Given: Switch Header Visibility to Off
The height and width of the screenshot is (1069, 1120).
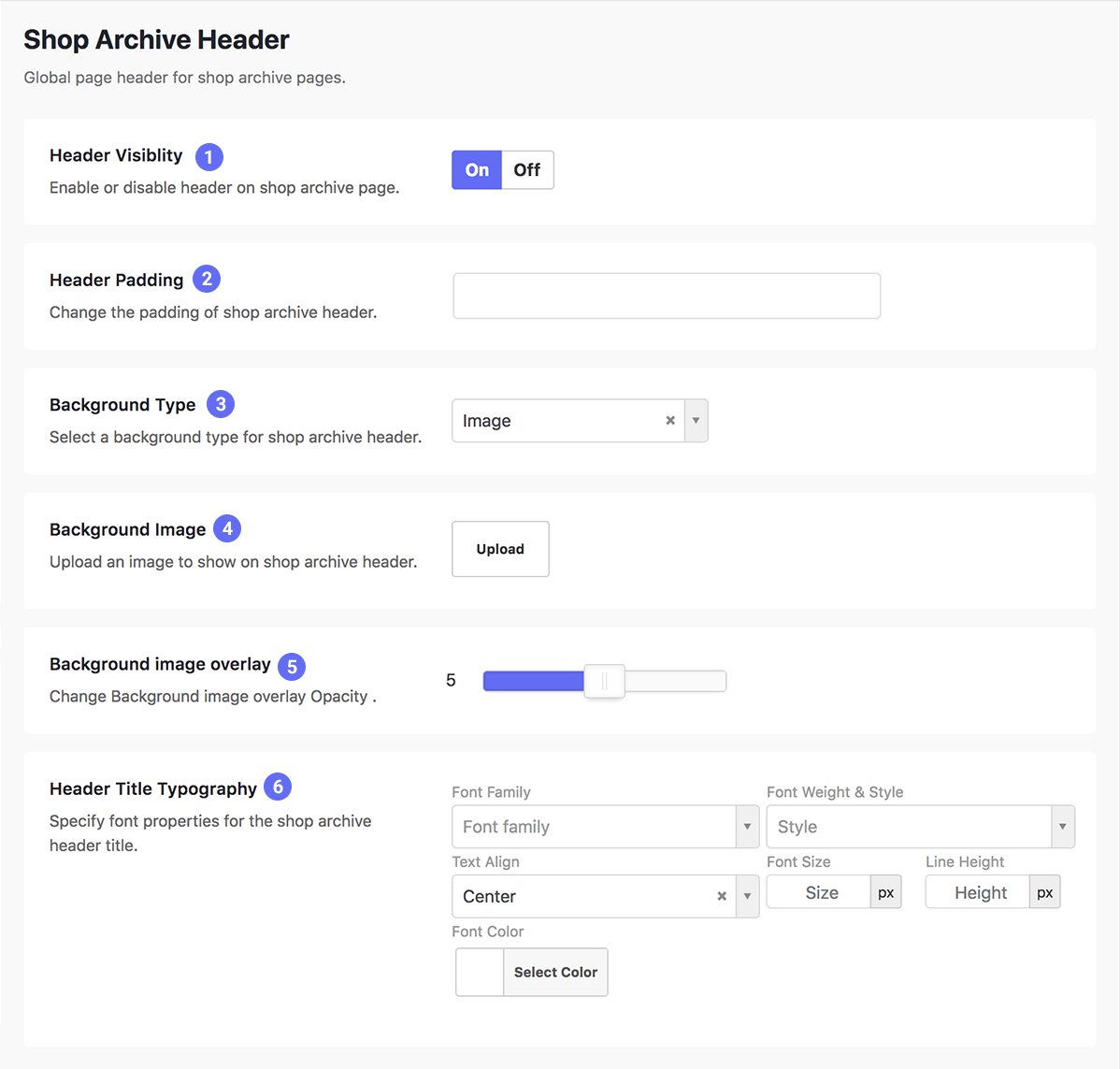Looking at the screenshot, I should click(527, 170).
